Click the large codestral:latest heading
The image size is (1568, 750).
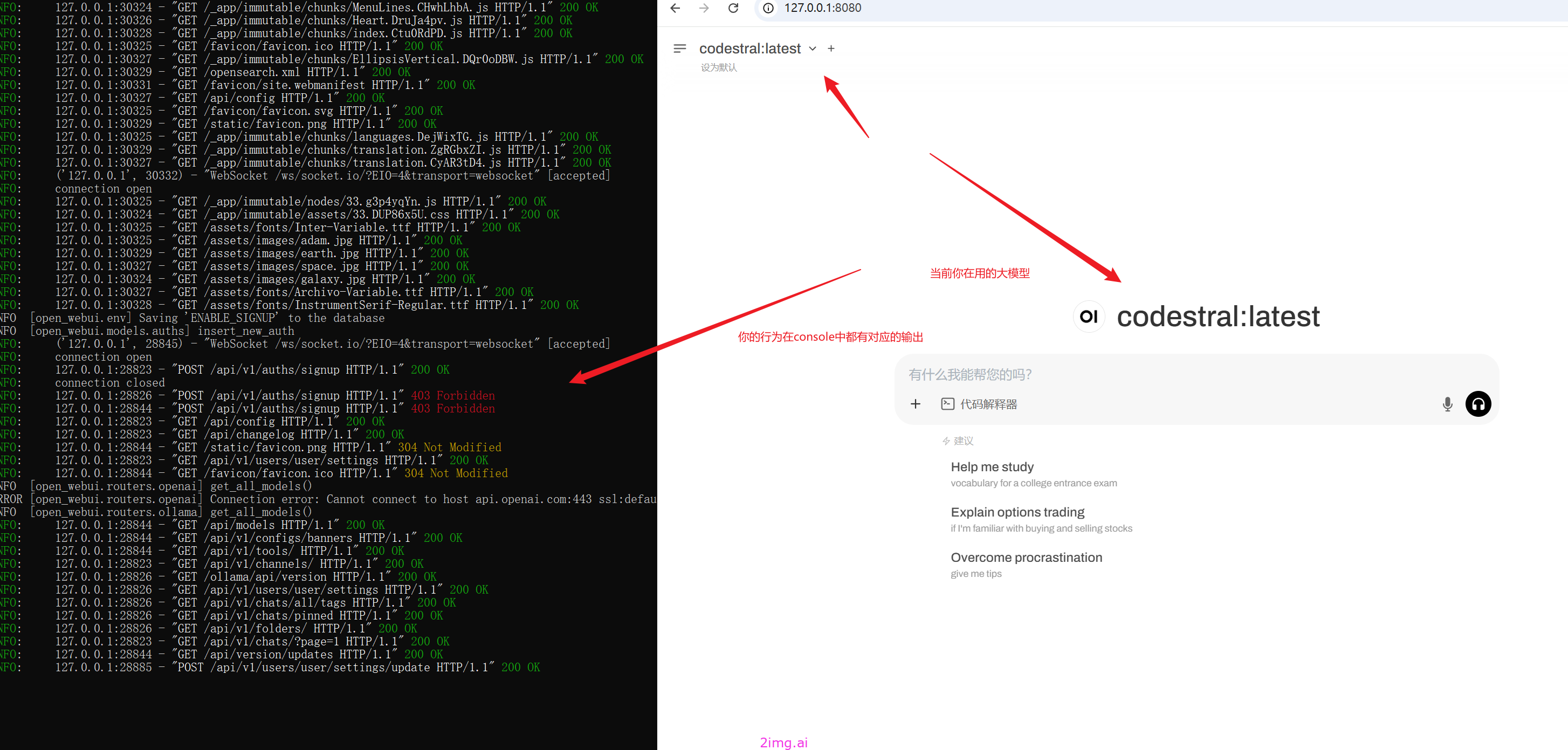1218,316
